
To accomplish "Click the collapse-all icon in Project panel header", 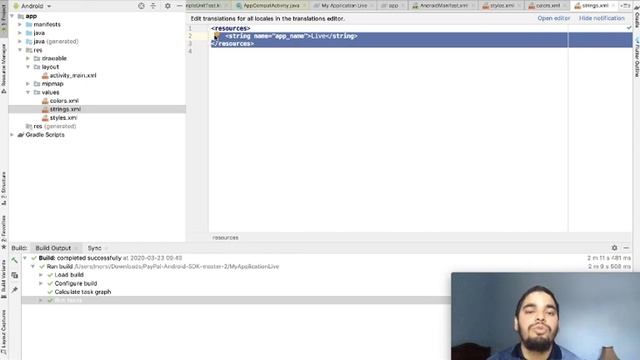I will 153,6.
